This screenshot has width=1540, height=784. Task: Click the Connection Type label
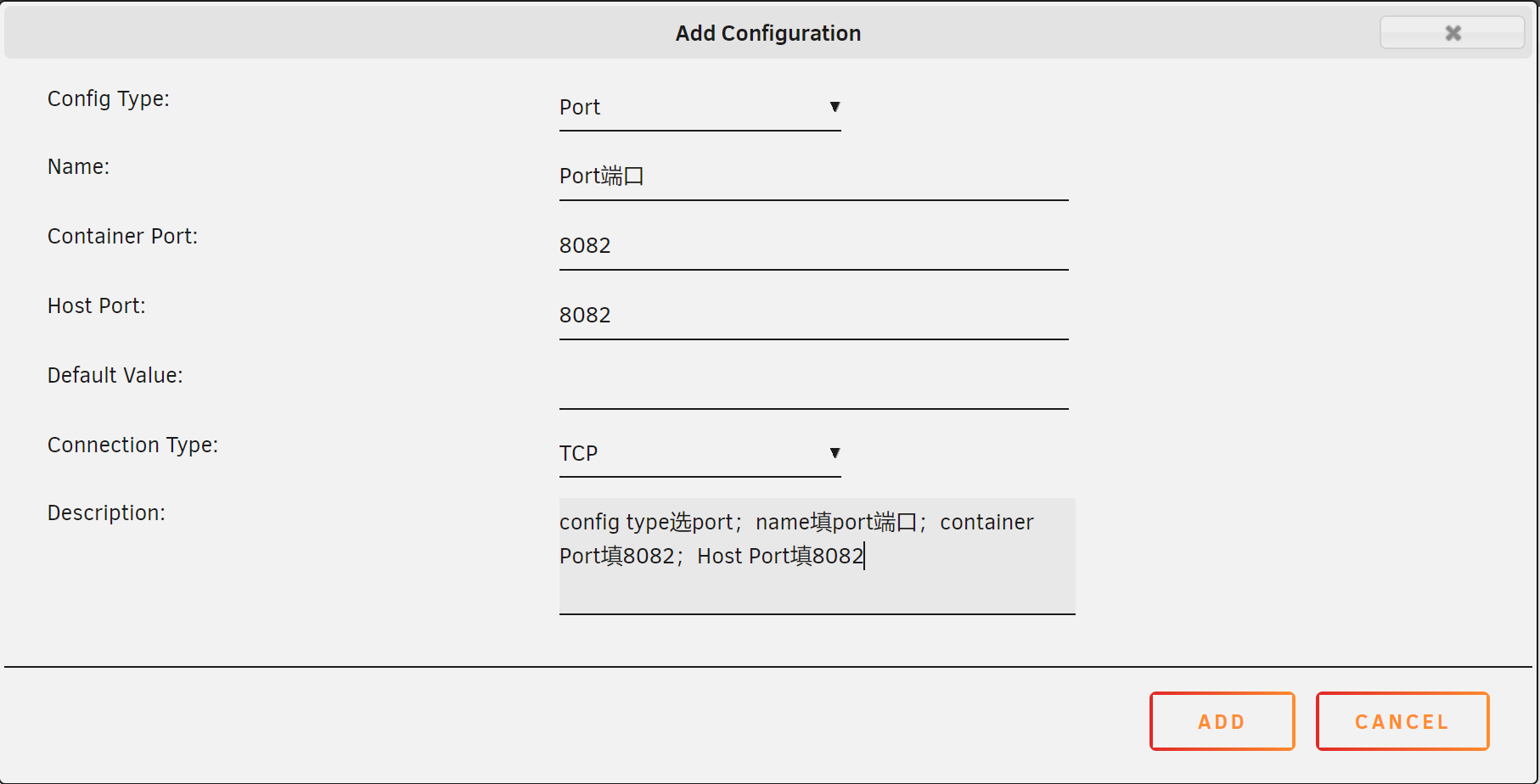tap(132, 445)
